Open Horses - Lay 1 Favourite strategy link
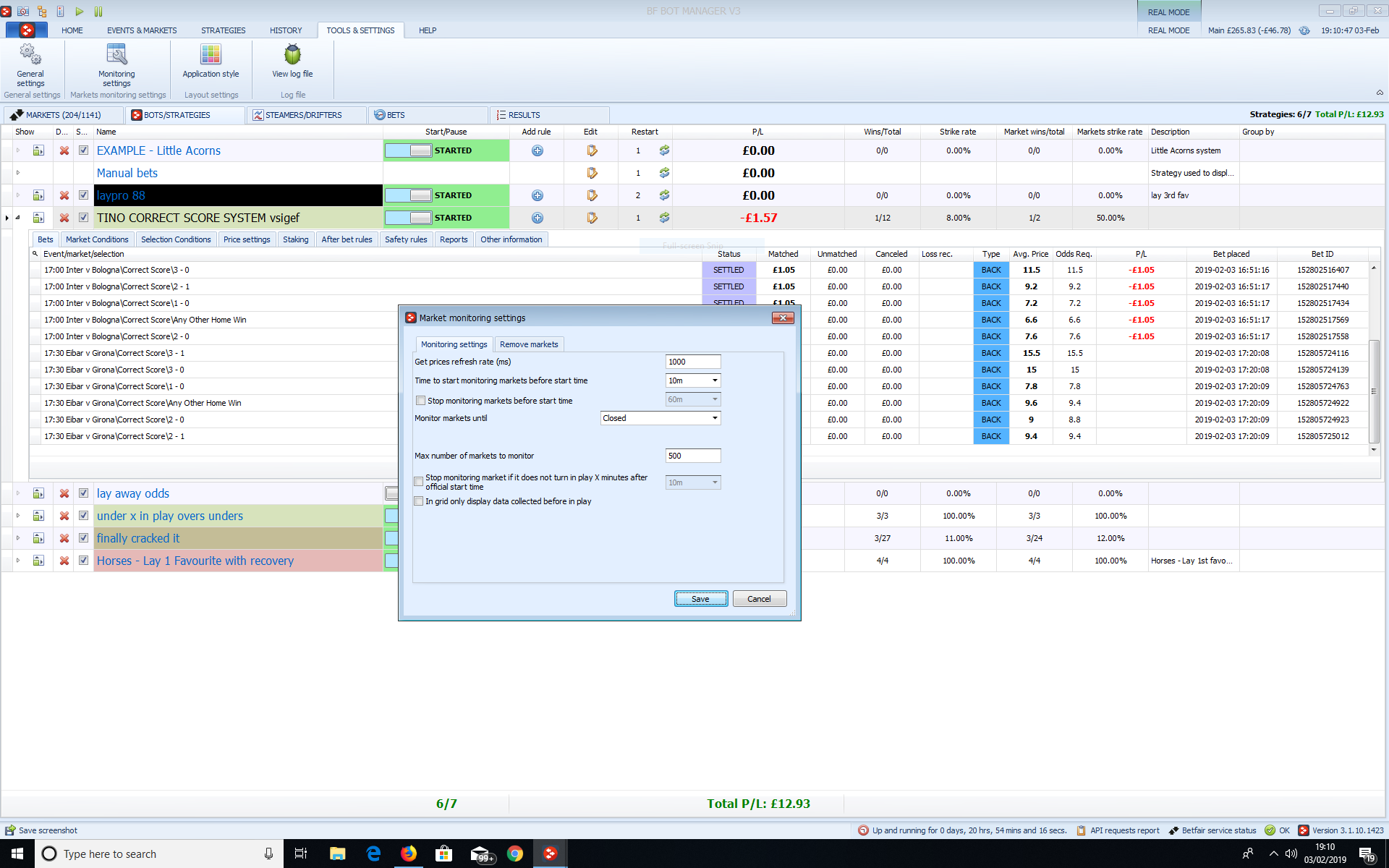Viewport: 1389px width, 868px height. [195, 561]
